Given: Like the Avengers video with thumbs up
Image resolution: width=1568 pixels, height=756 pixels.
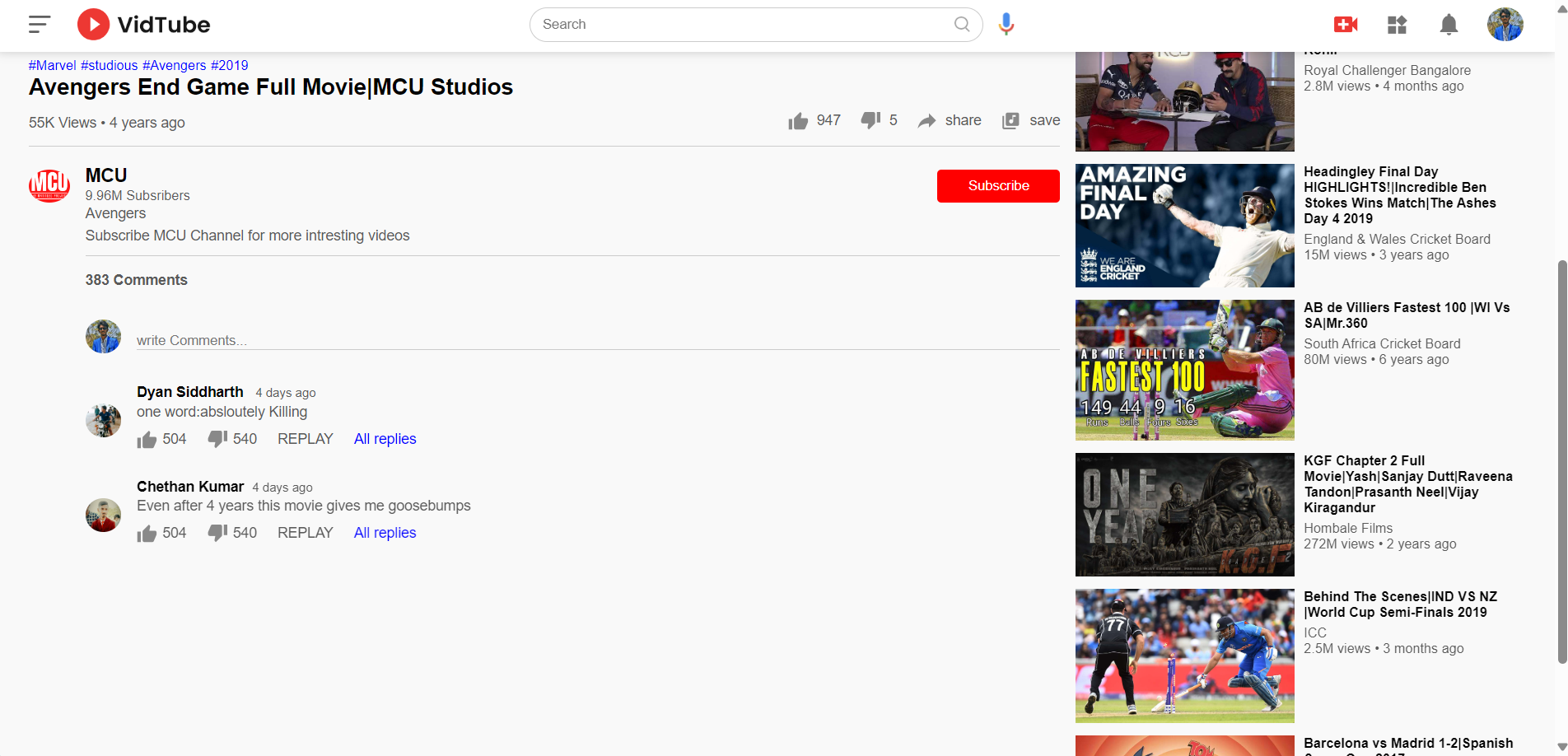Looking at the screenshot, I should tap(798, 122).
